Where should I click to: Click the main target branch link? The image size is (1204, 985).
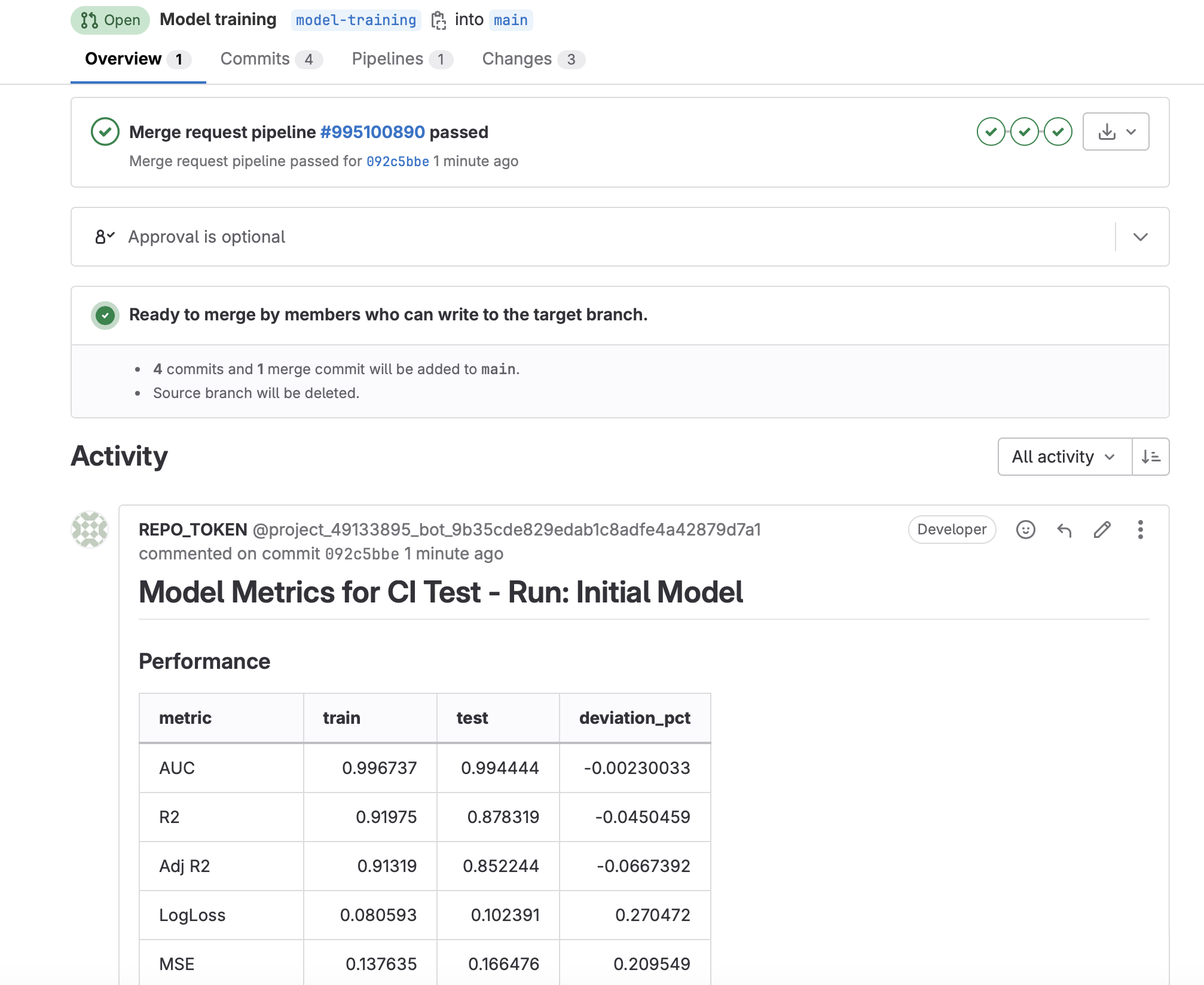click(511, 20)
